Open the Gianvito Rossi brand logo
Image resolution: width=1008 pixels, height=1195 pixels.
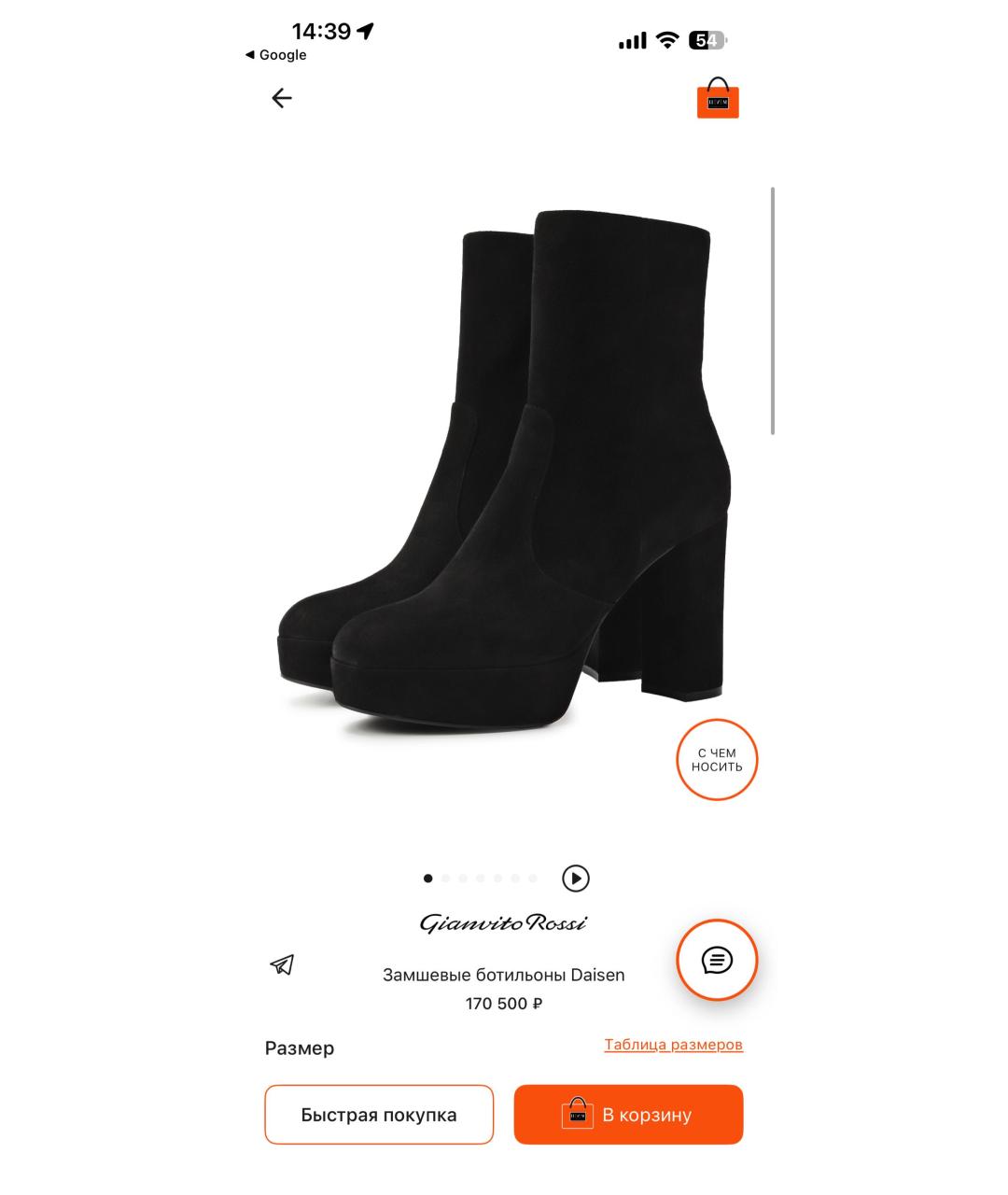pyautogui.click(x=504, y=923)
